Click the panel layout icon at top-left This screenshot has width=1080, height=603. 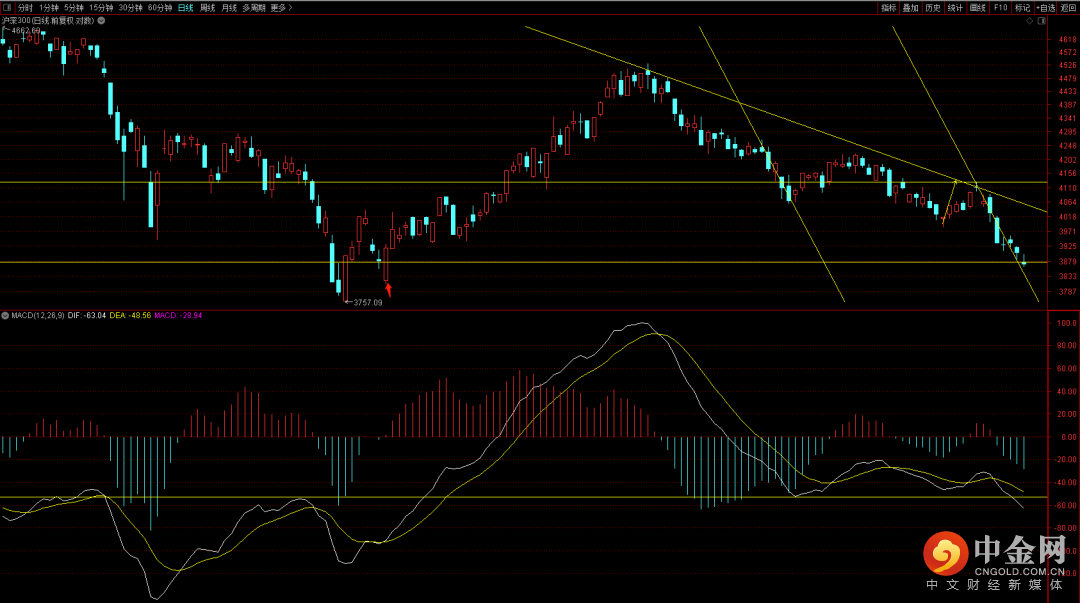[6, 7]
